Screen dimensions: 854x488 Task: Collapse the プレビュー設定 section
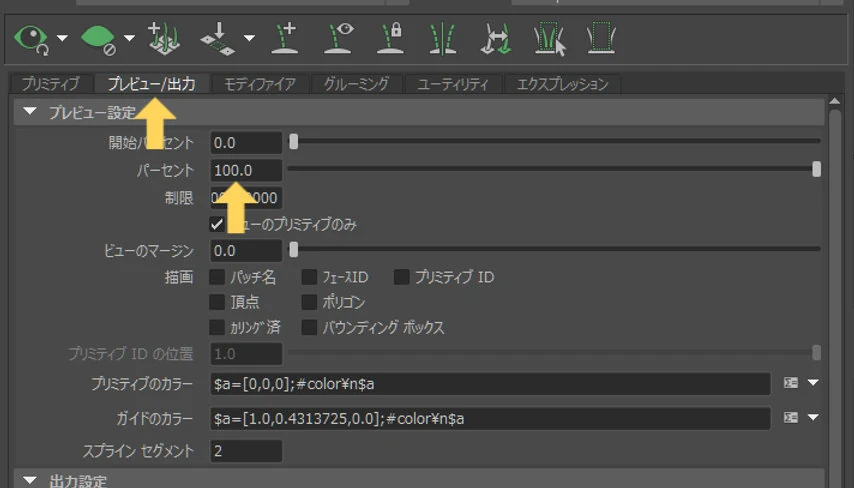pyautogui.click(x=30, y=112)
